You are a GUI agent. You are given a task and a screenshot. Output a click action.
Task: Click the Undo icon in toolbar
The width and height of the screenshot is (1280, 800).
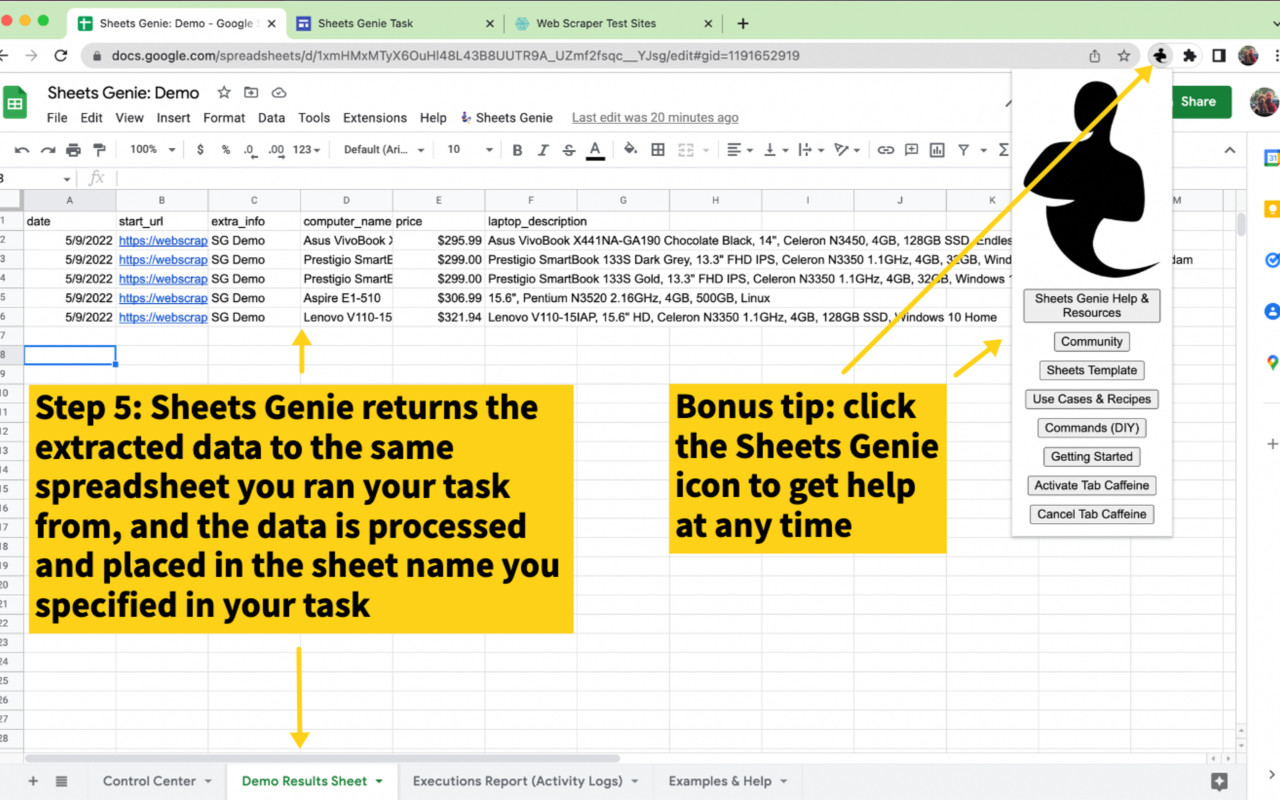pyautogui.click(x=22, y=150)
